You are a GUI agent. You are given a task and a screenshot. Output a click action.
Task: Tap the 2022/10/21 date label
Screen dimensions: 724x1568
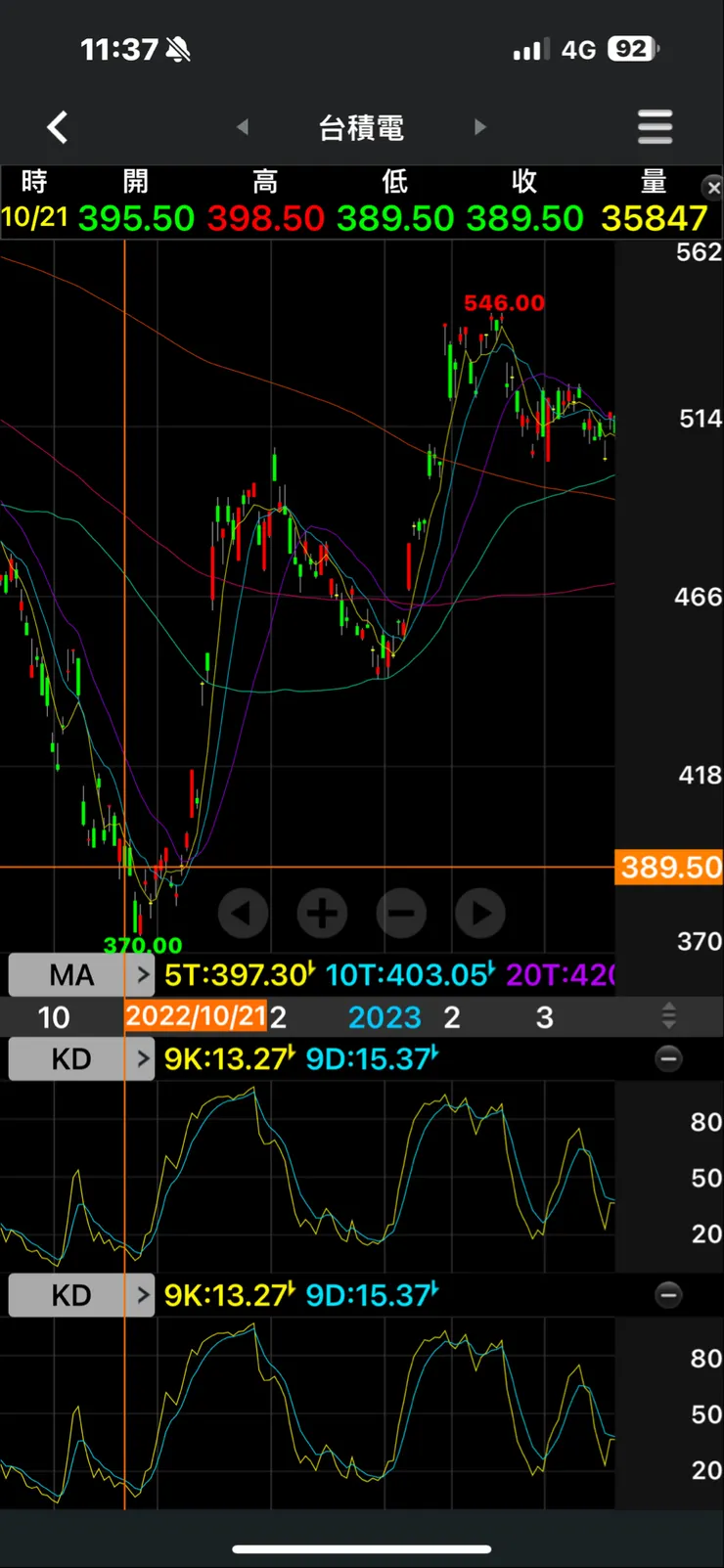click(x=196, y=1016)
